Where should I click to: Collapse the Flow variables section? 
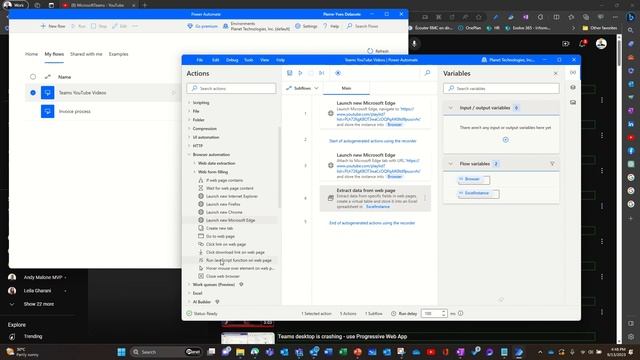[x=451, y=164]
